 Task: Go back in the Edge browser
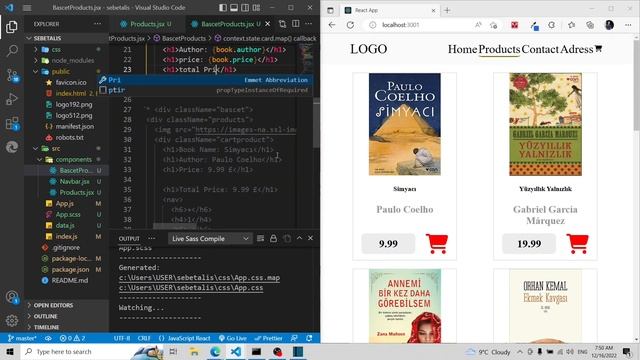click(332, 25)
